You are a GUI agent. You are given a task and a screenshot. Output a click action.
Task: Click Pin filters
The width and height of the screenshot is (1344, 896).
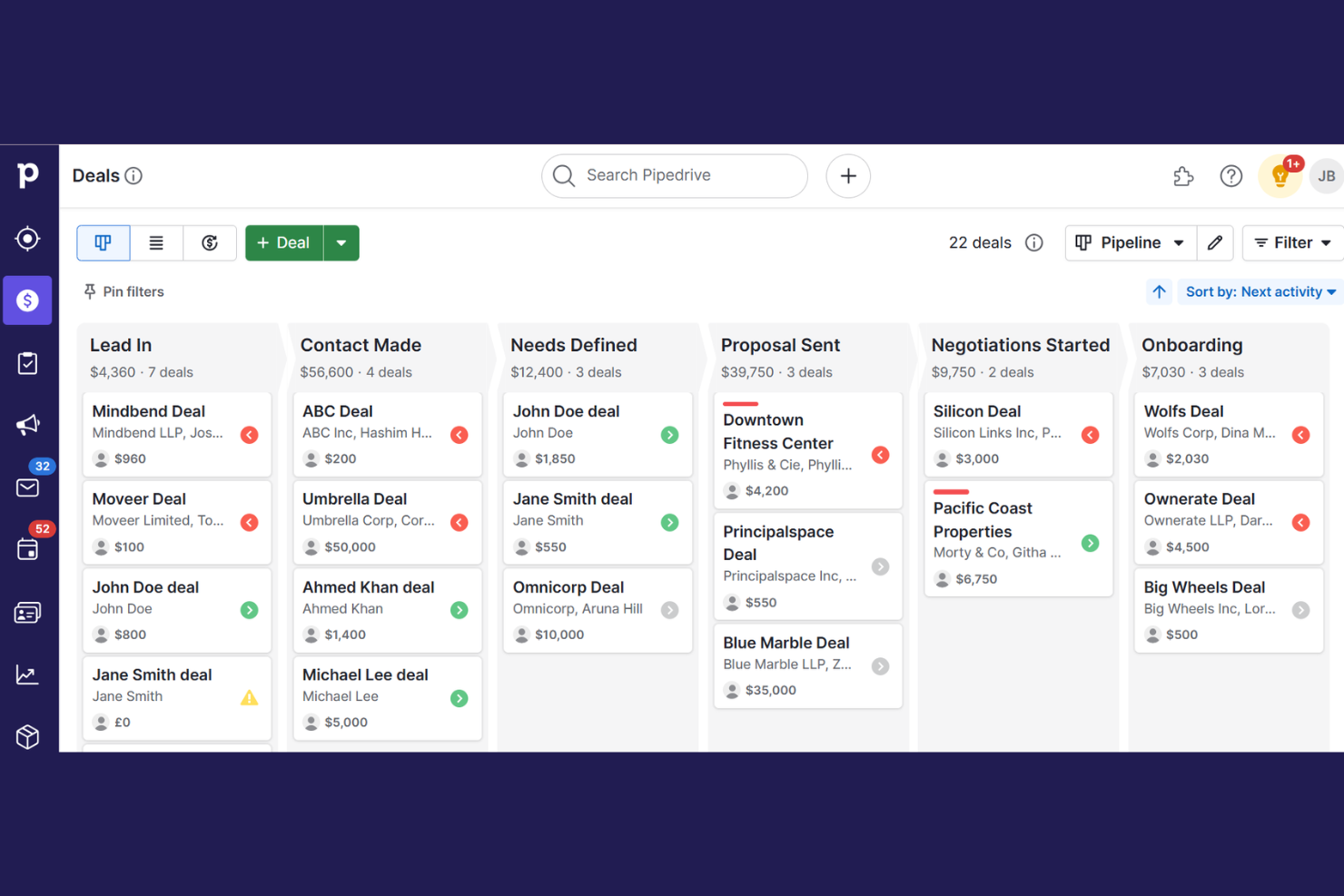pyautogui.click(x=124, y=291)
